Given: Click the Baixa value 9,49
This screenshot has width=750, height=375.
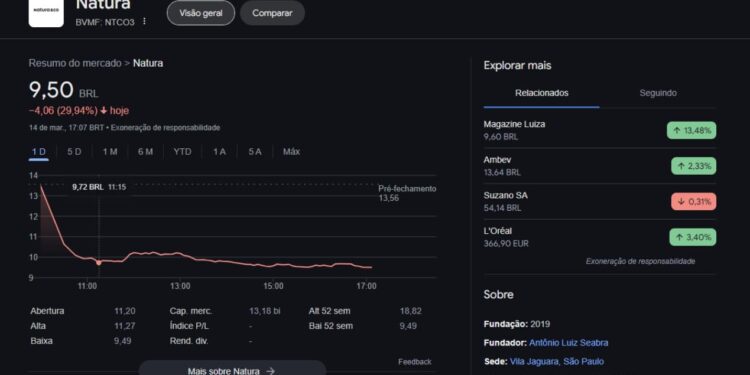Looking at the screenshot, I should [x=122, y=341].
